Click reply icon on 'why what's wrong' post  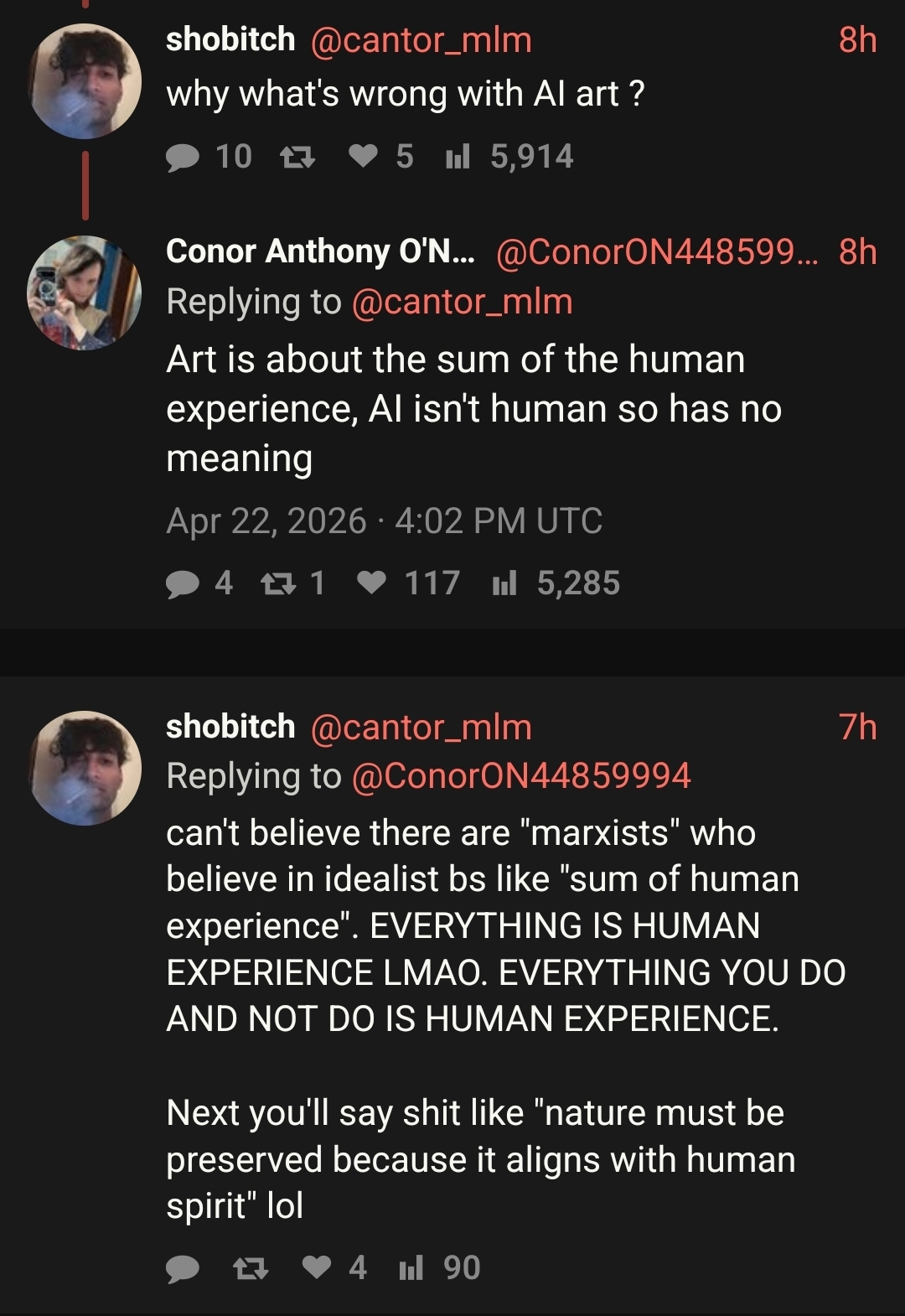click(183, 157)
